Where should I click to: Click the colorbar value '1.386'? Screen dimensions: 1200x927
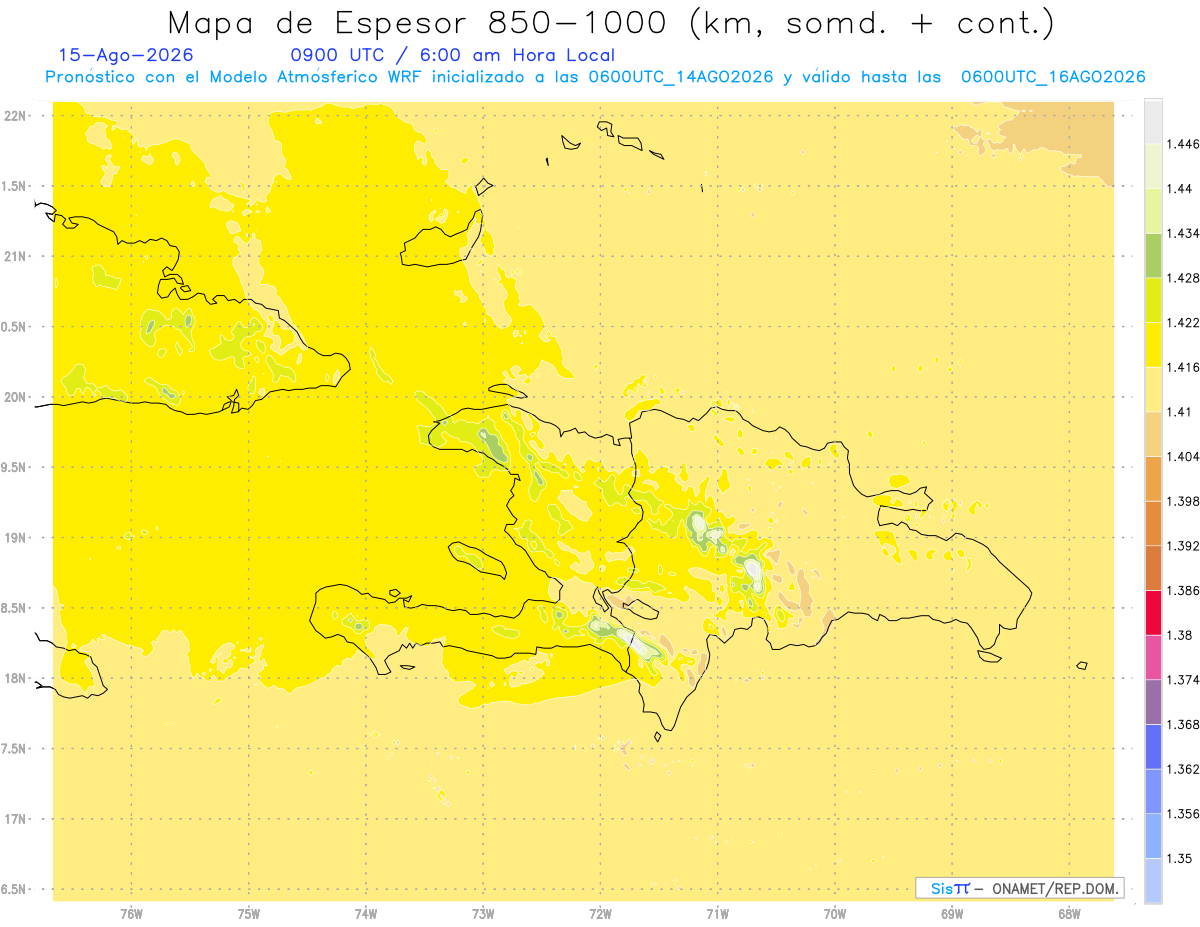click(x=1184, y=590)
